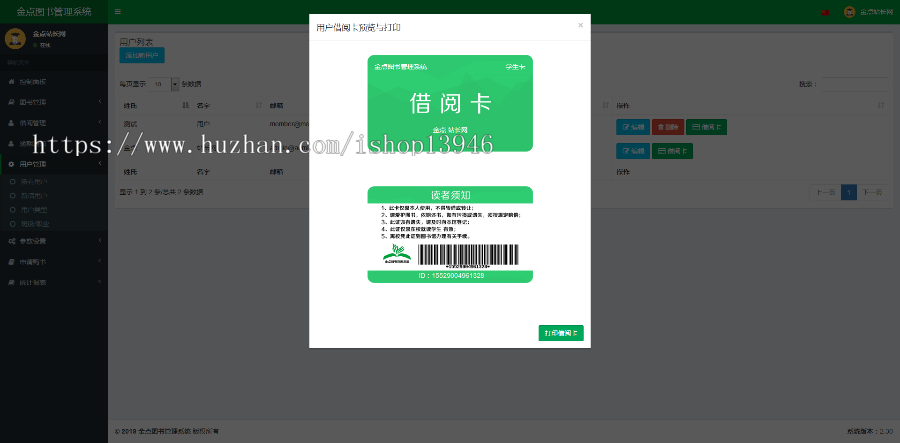This screenshot has height=443, width=900.
Task: Click the green print borrowing card button
Action: click(561, 333)
